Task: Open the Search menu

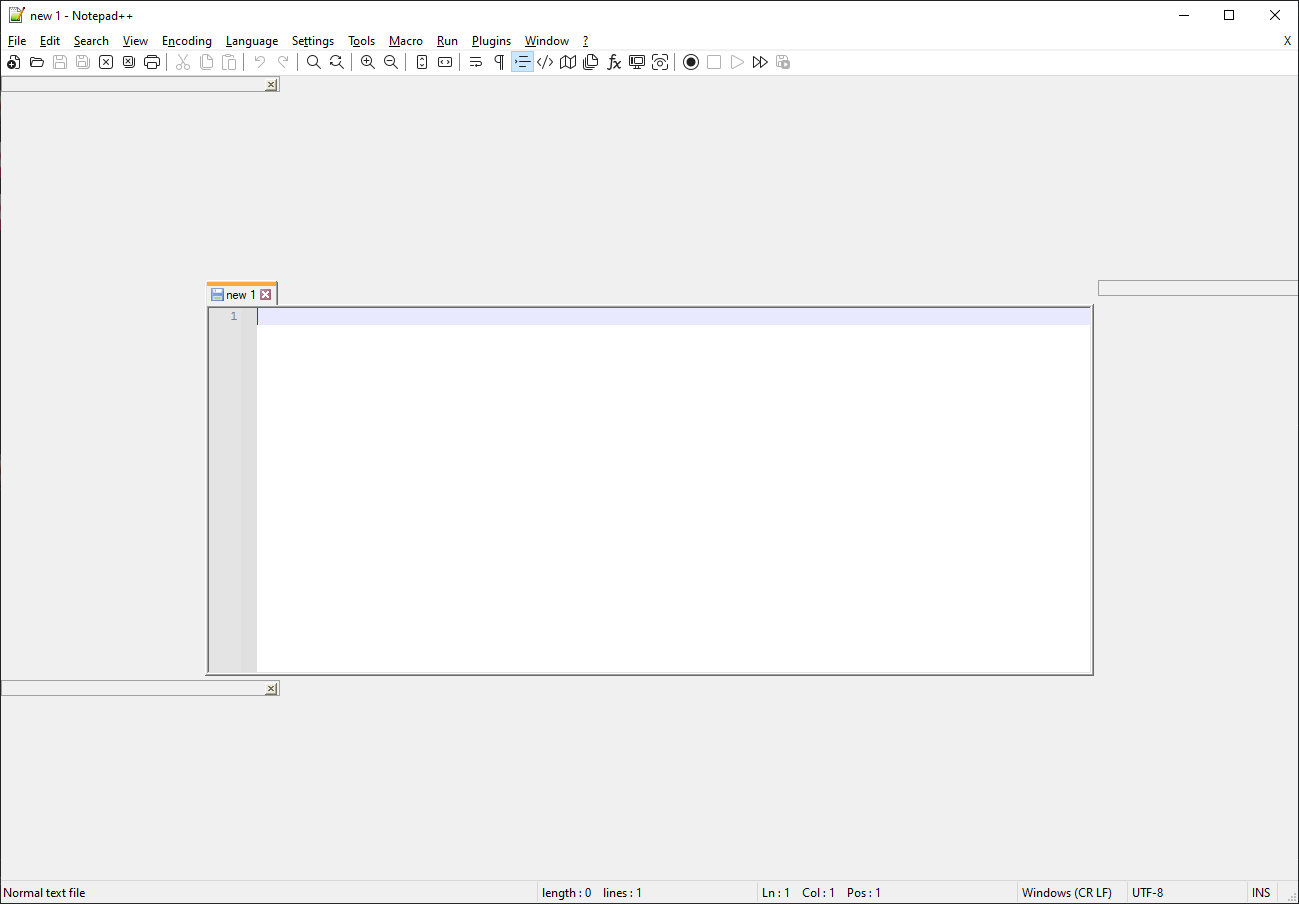Action: (x=91, y=41)
